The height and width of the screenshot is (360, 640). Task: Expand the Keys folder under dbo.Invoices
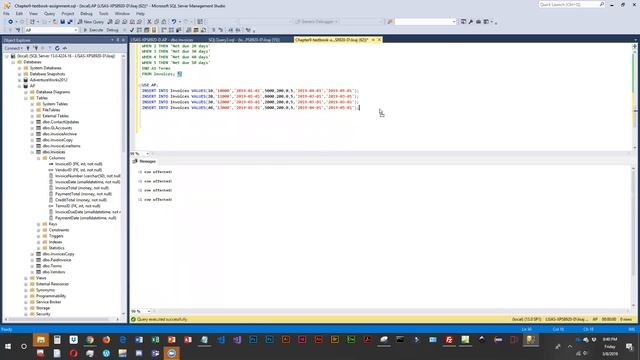pyautogui.click(x=39, y=224)
